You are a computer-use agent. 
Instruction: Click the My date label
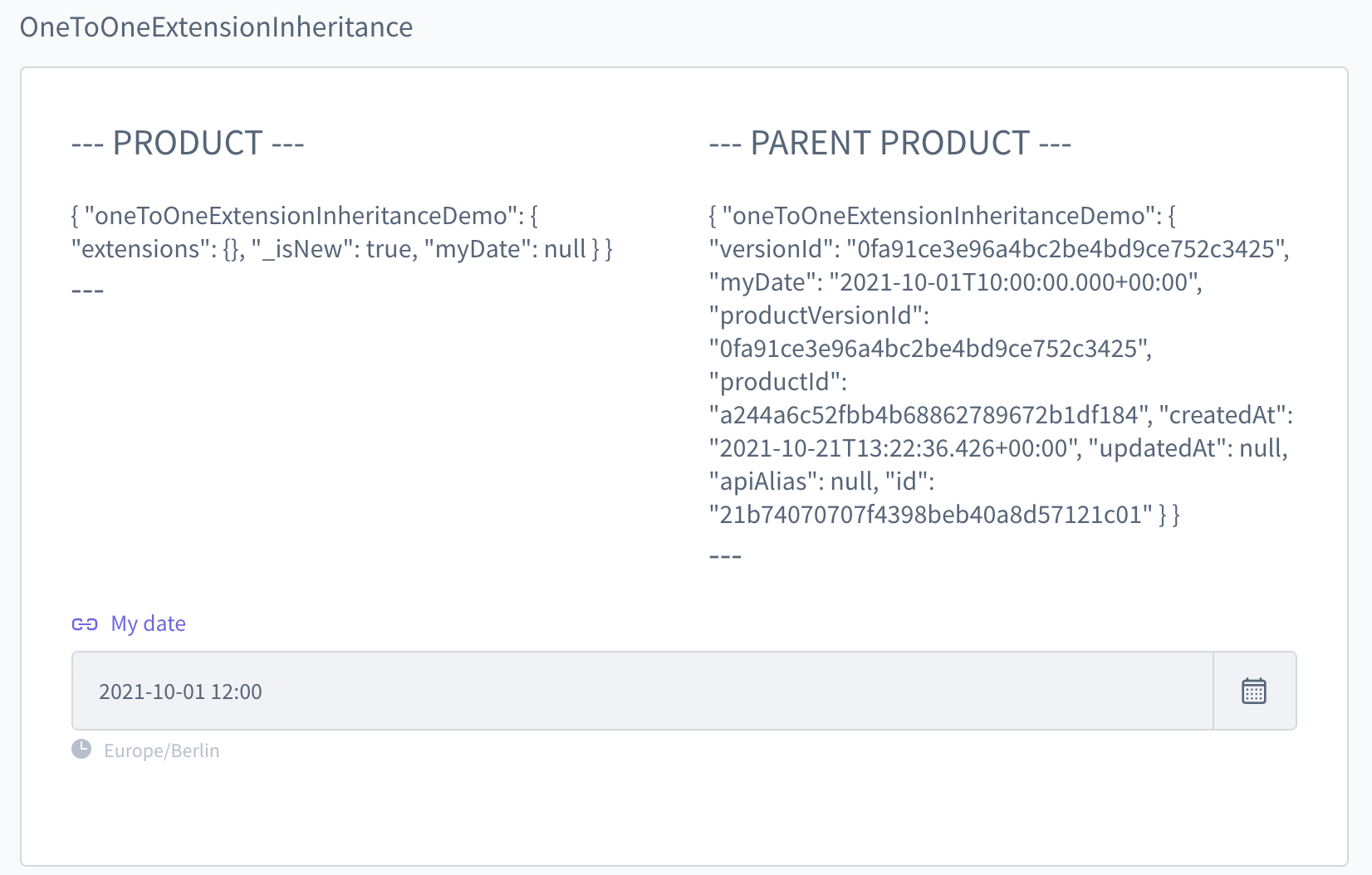click(148, 623)
